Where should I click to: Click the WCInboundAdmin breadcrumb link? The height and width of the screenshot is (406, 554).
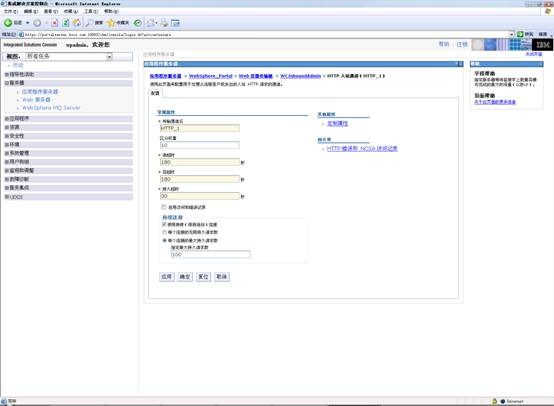[300, 76]
